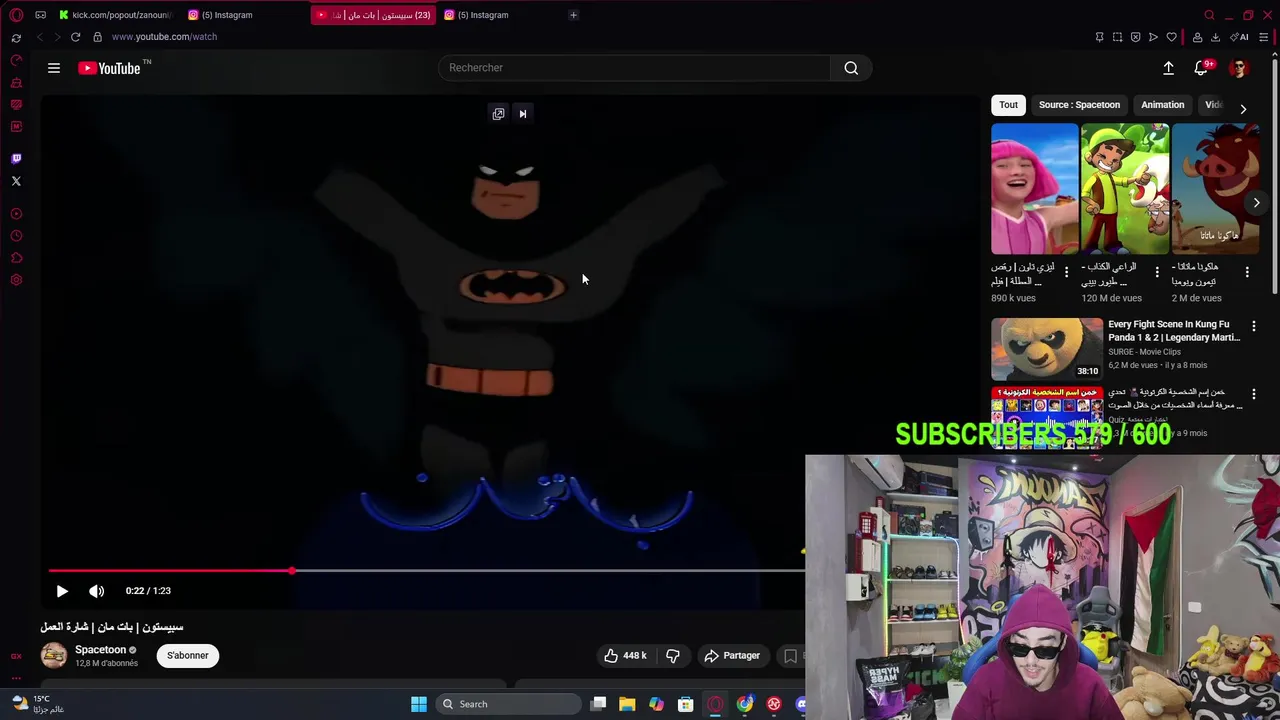Open the history clock sidebar icon
Viewport: 1280px width, 720px height.
16,236
